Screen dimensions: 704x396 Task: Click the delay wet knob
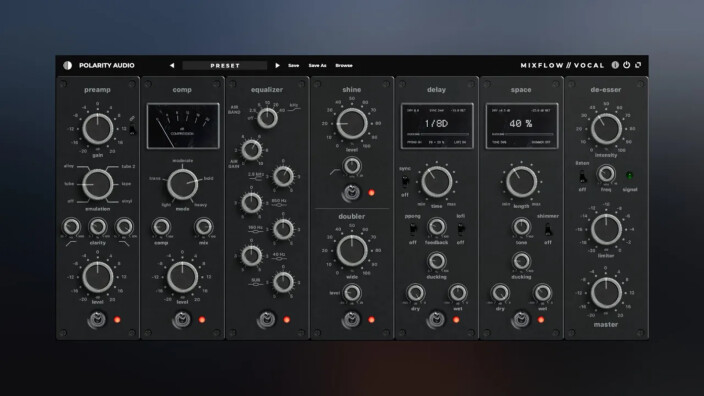458,293
